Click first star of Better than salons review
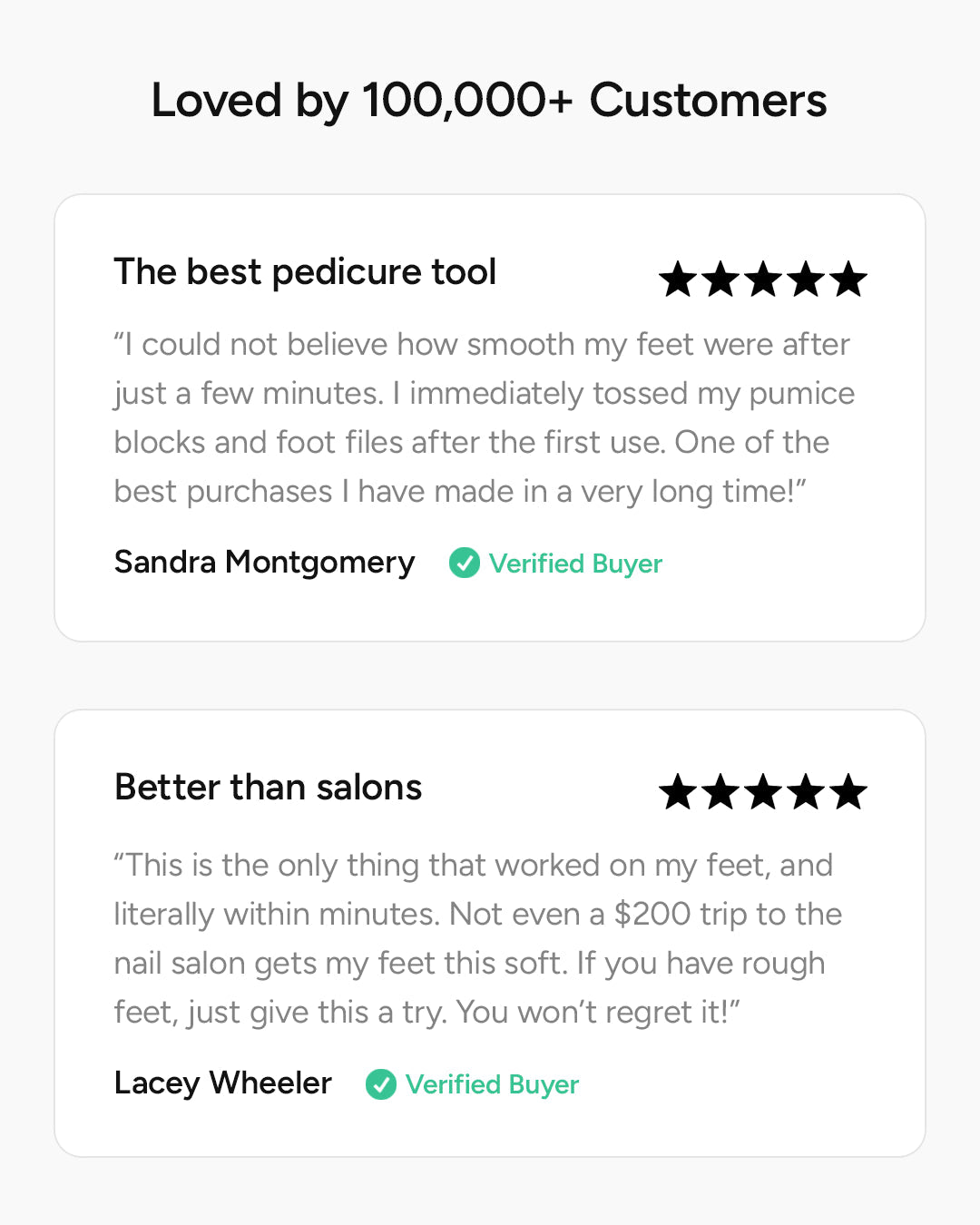Screen dimensions: 980x1225 (x=678, y=792)
